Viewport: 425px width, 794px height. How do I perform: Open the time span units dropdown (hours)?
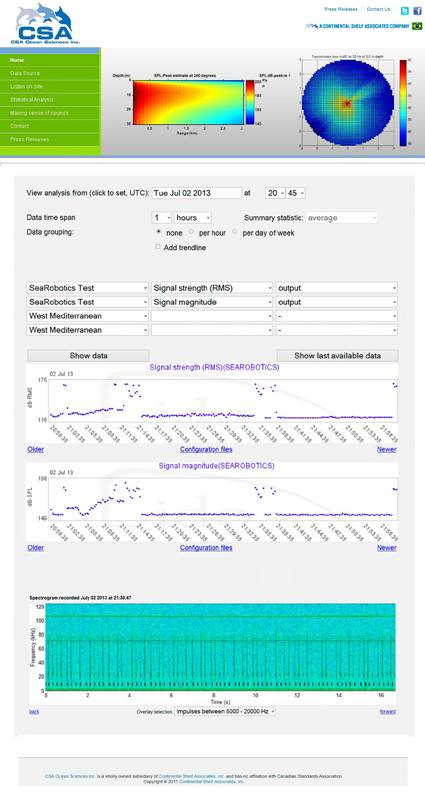[192, 218]
